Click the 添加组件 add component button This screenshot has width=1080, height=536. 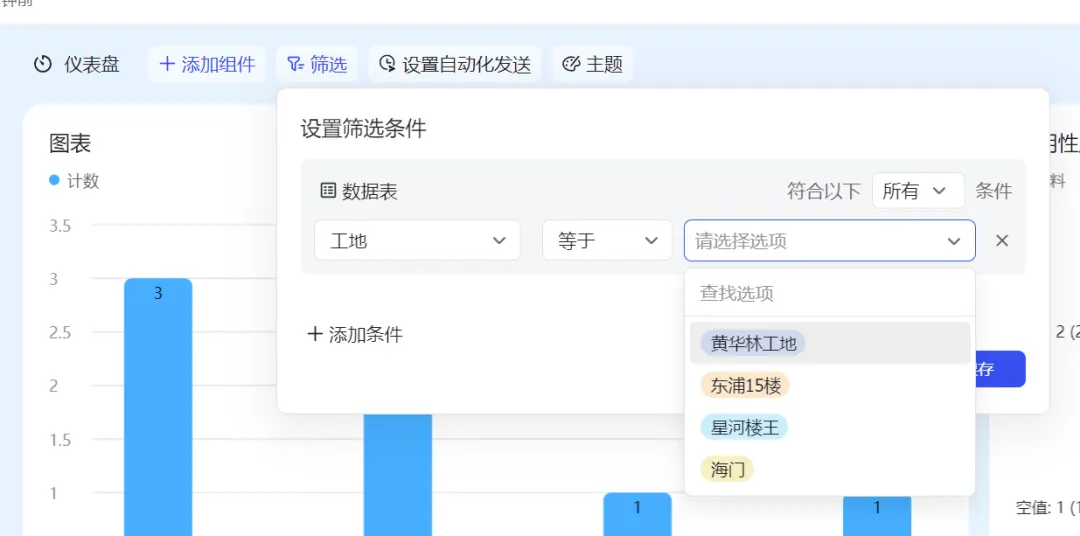tap(207, 65)
